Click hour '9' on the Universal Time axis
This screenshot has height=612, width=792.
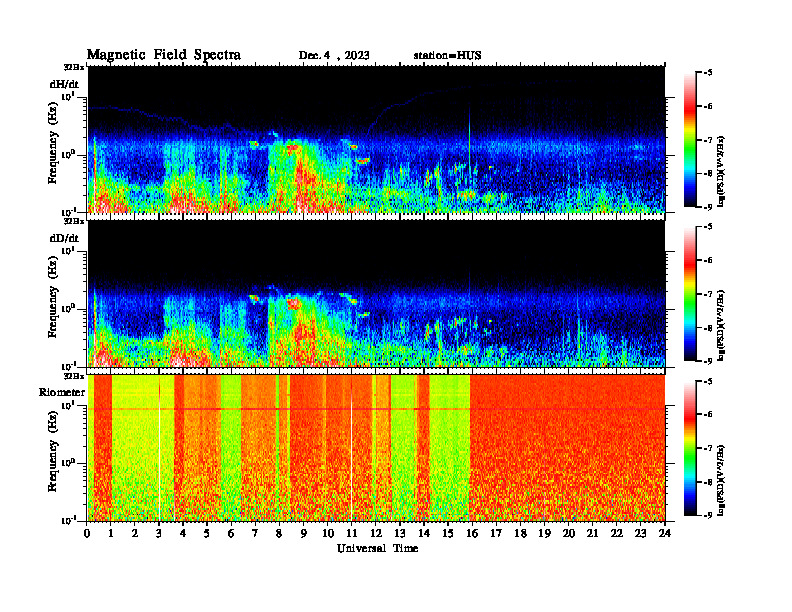pos(304,534)
